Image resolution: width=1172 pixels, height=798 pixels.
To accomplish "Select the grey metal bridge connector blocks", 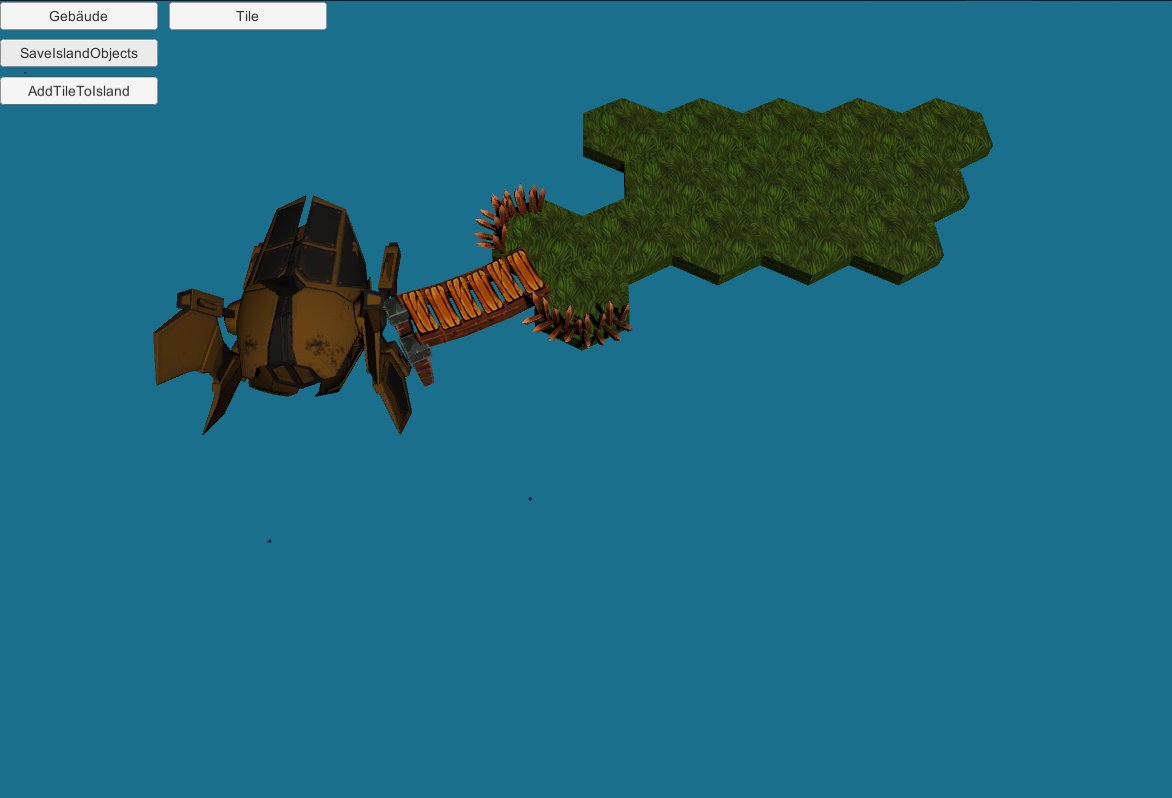I will coord(405,332).
